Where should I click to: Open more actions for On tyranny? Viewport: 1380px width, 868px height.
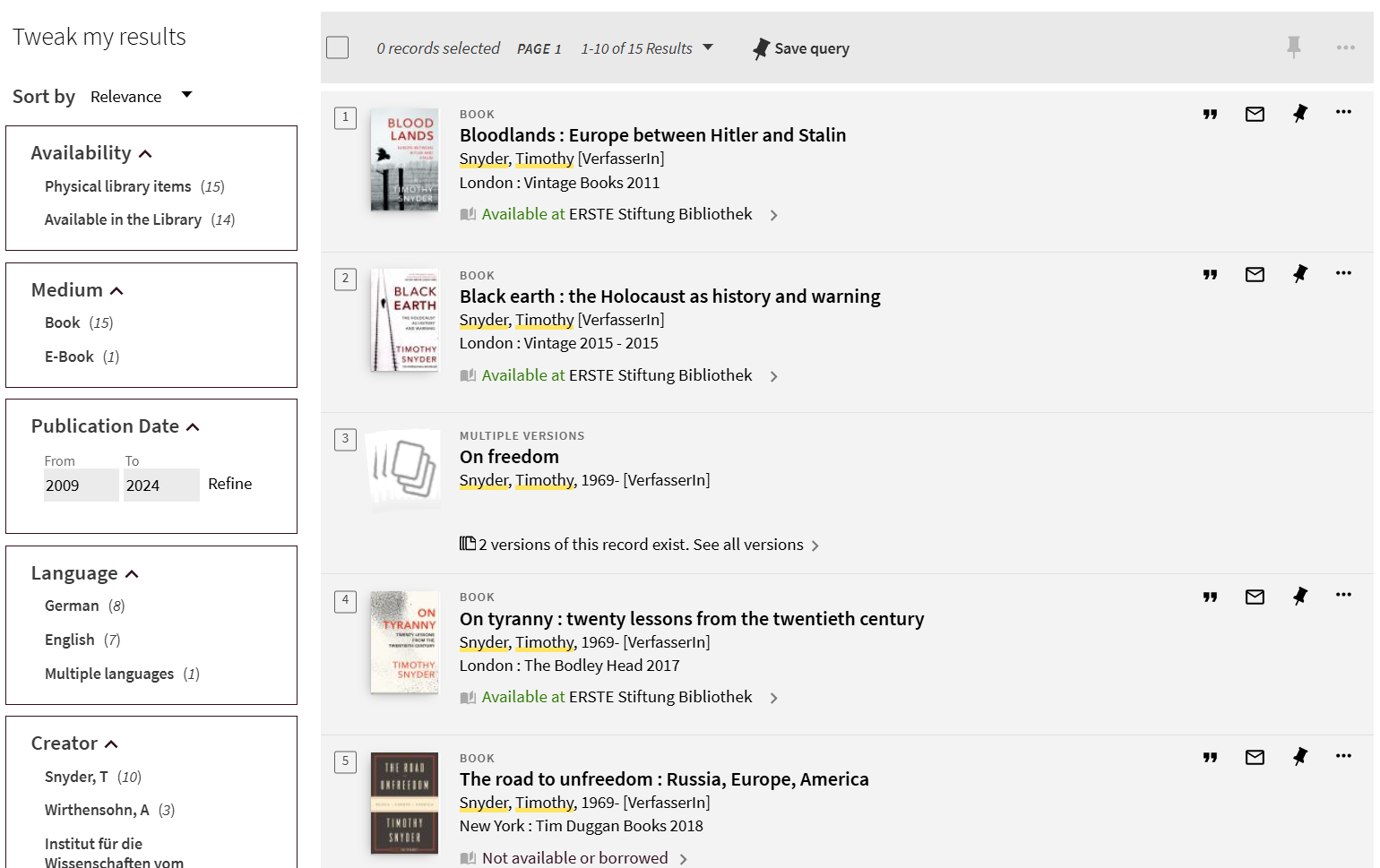click(x=1343, y=595)
